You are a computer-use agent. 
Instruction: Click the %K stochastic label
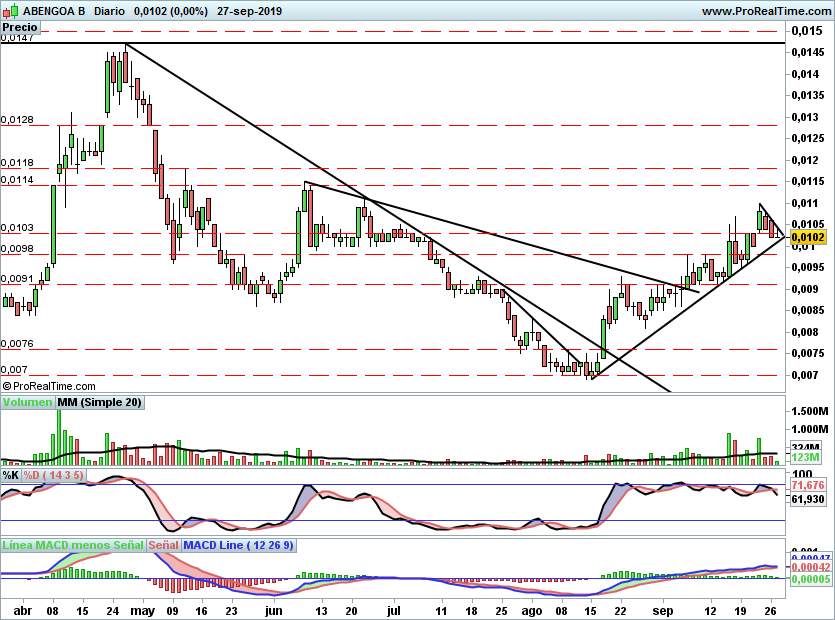coord(11,475)
